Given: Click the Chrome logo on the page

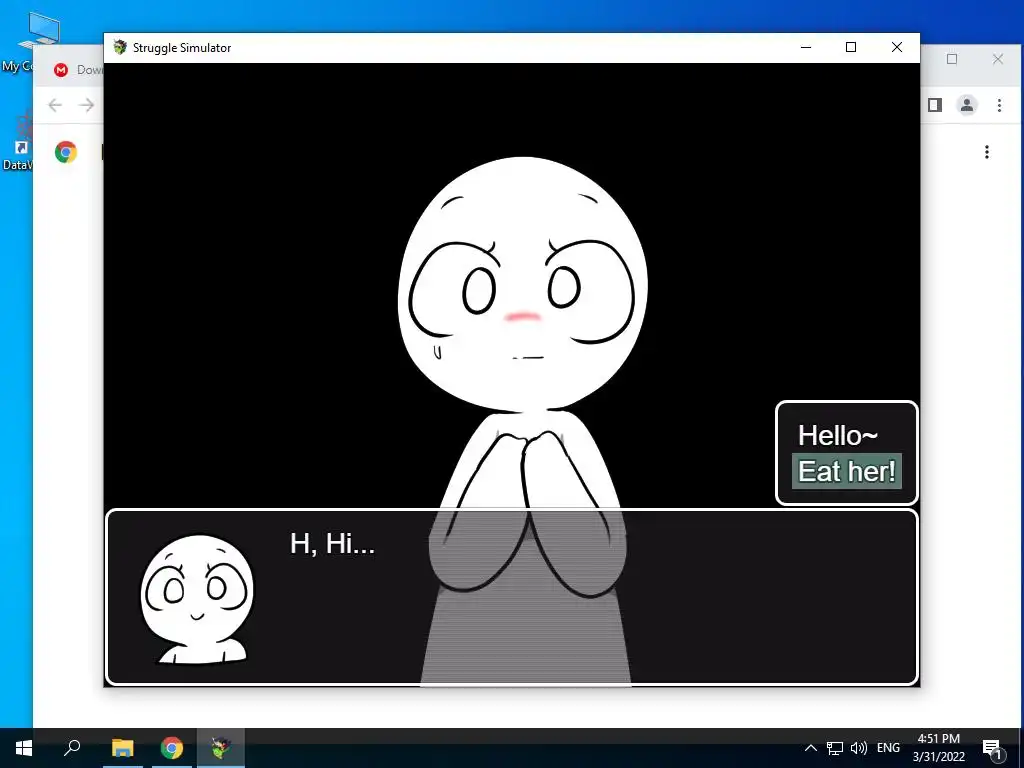Looking at the screenshot, I should [x=66, y=152].
